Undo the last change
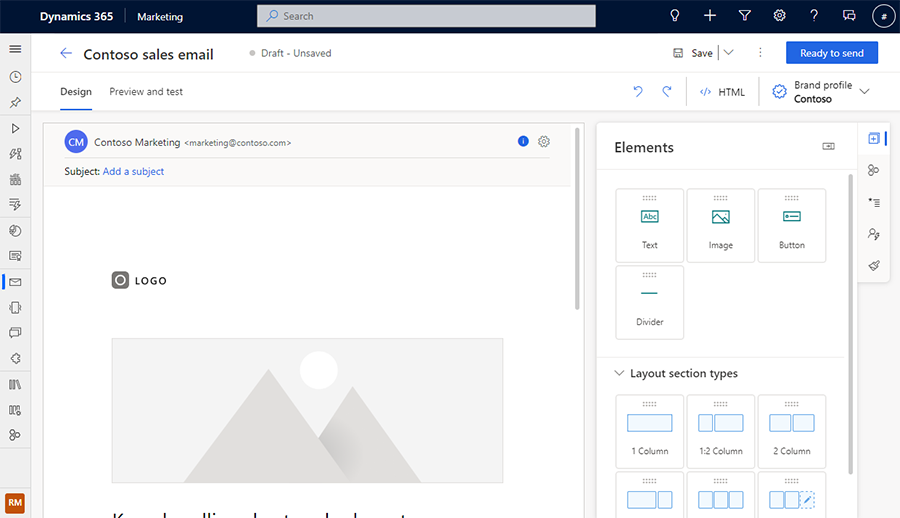Image resolution: width=900 pixels, height=518 pixels. pyautogui.click(x=638, y=91)
